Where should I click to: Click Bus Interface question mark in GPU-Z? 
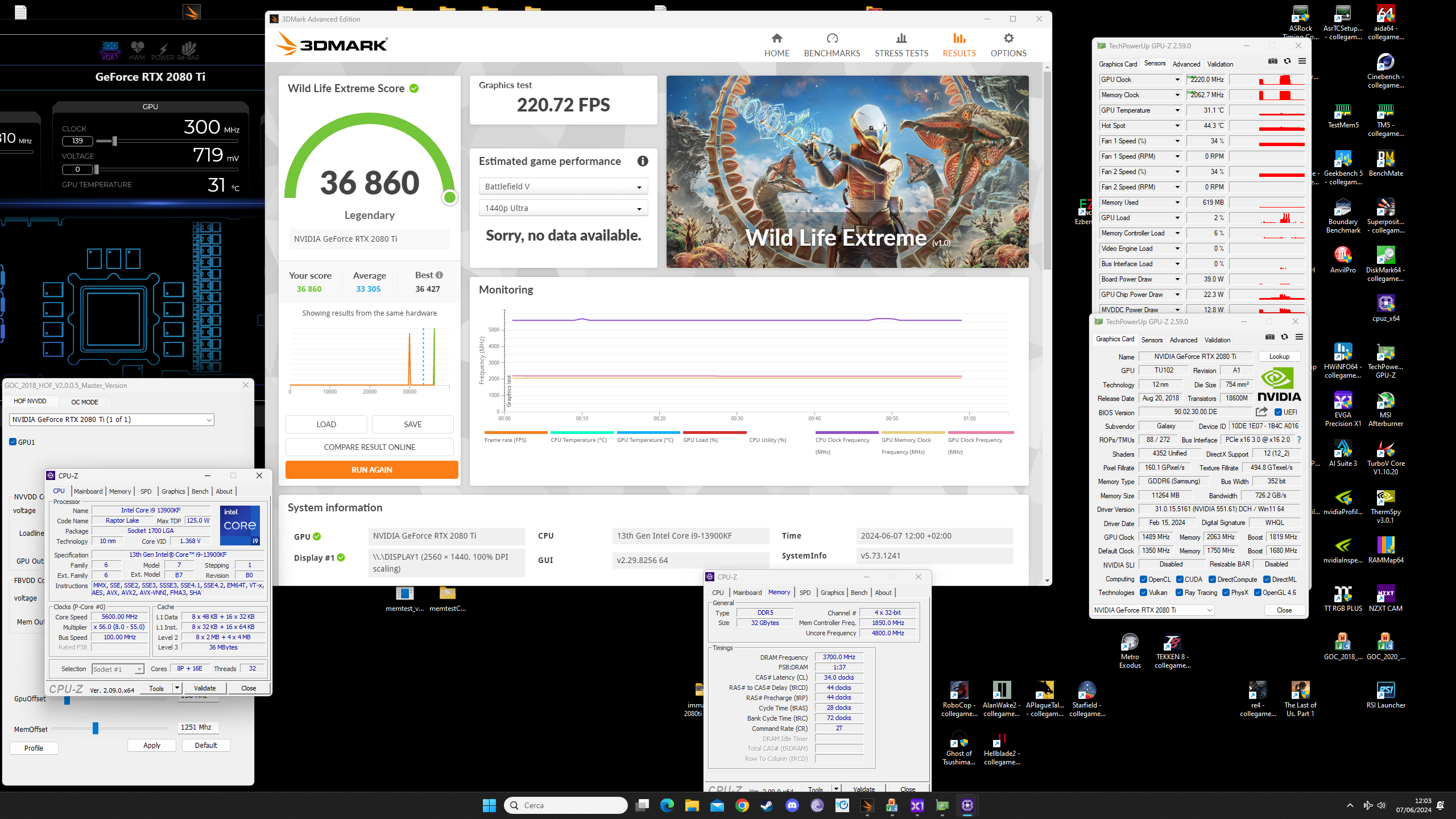point(1299,440)
